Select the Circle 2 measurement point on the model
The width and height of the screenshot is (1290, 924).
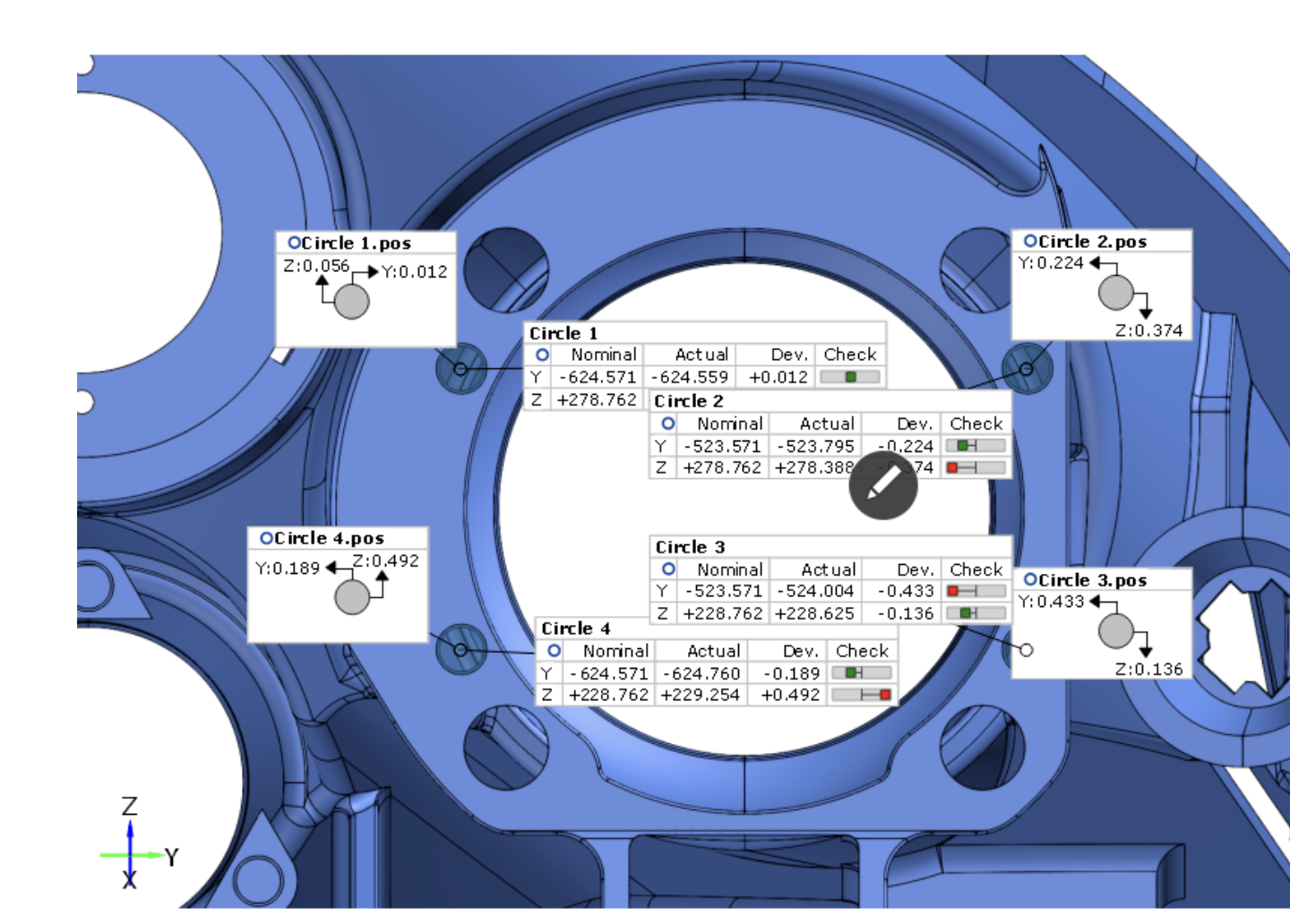(x=1027, y=368)
